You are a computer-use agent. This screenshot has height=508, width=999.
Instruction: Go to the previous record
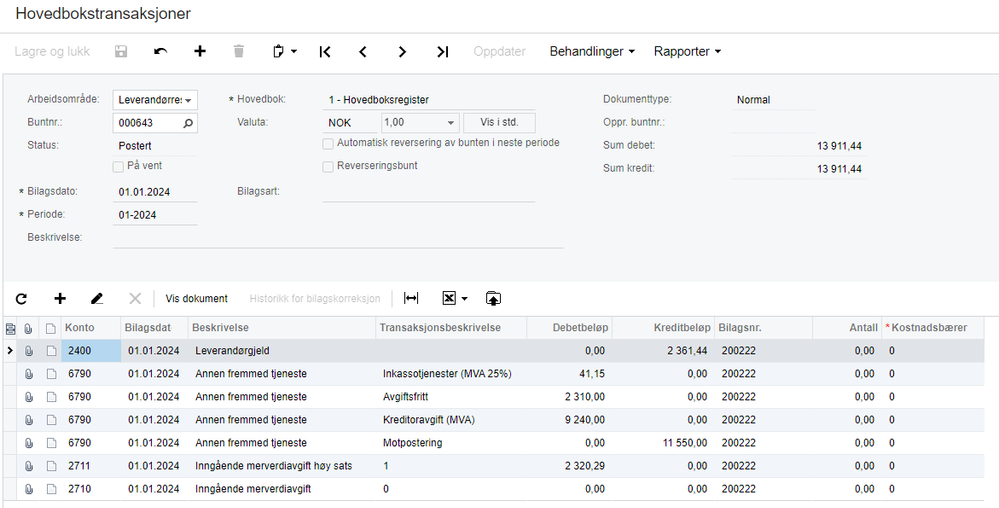point(363,52)
